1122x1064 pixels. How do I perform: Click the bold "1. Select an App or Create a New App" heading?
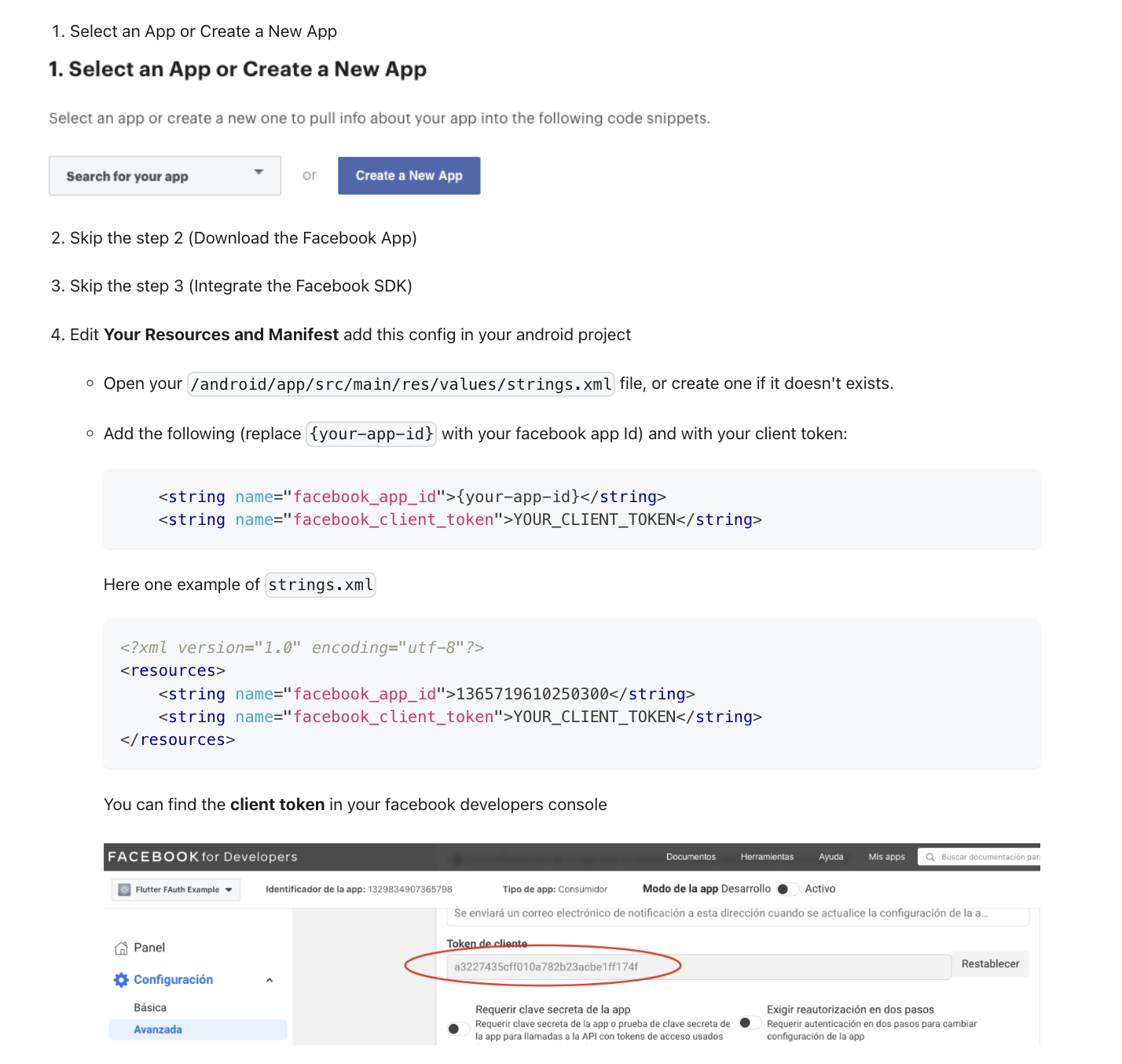click(238, 69)
